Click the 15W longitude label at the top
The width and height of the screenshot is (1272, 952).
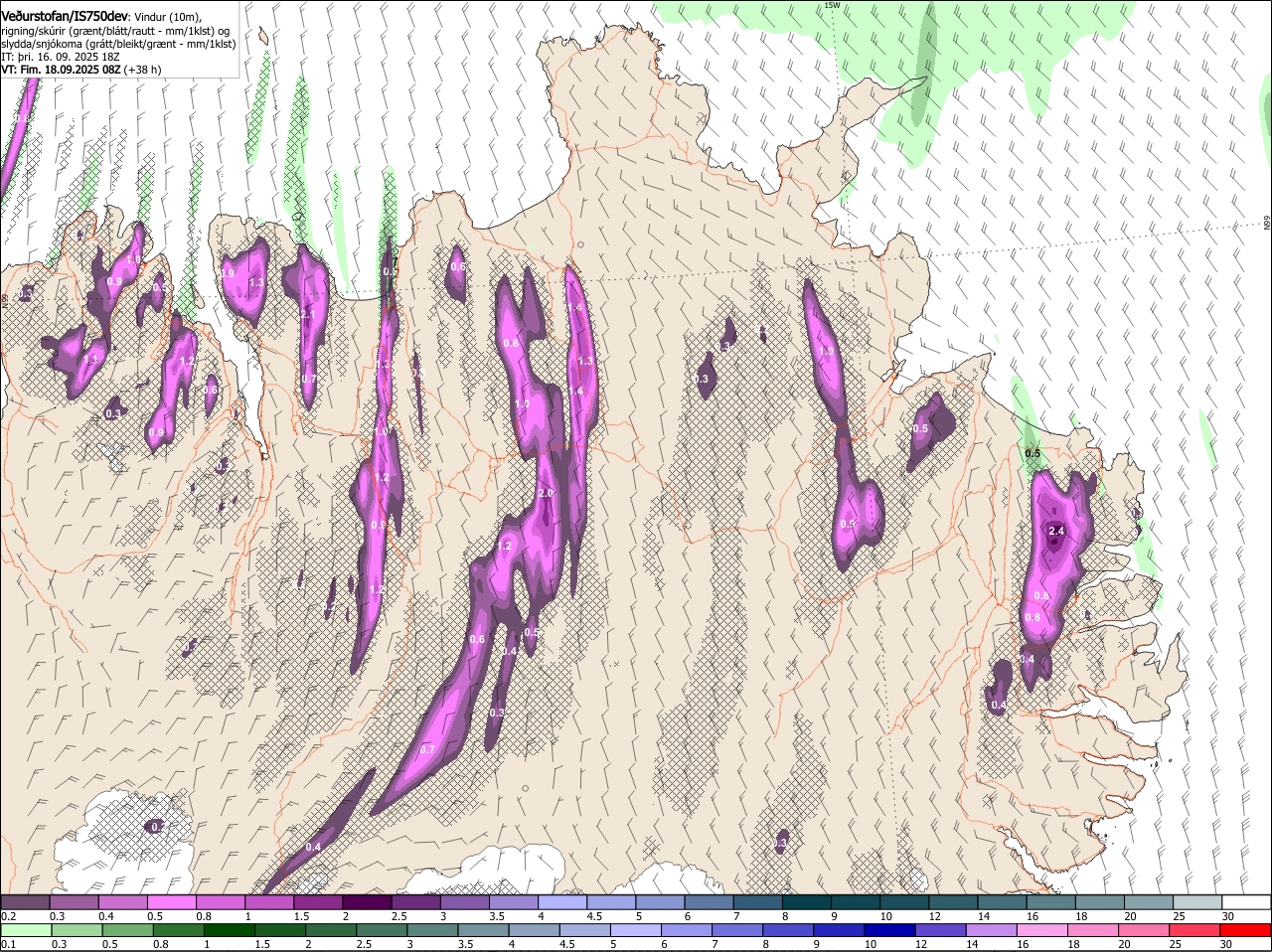coord(832,5)
